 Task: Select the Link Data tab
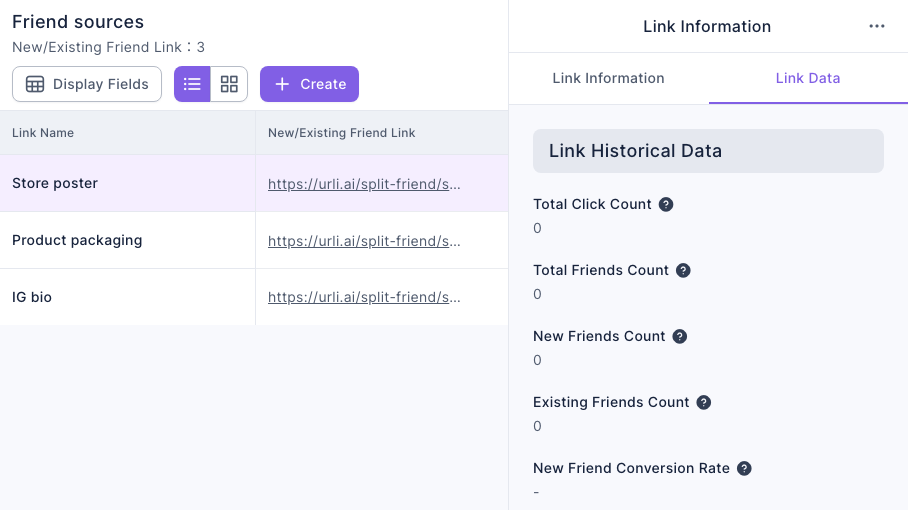pyautogui.click(x=808, y=78)
